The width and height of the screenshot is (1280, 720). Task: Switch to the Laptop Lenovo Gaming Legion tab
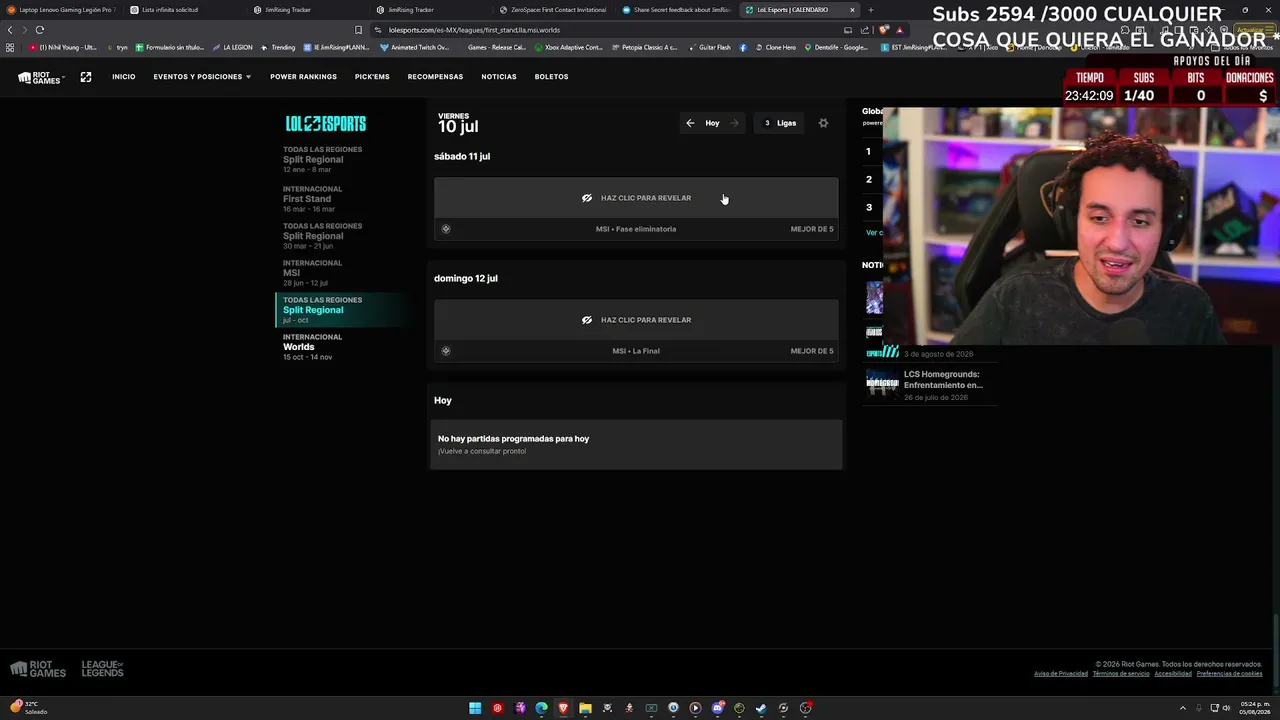tap(62, 10)
